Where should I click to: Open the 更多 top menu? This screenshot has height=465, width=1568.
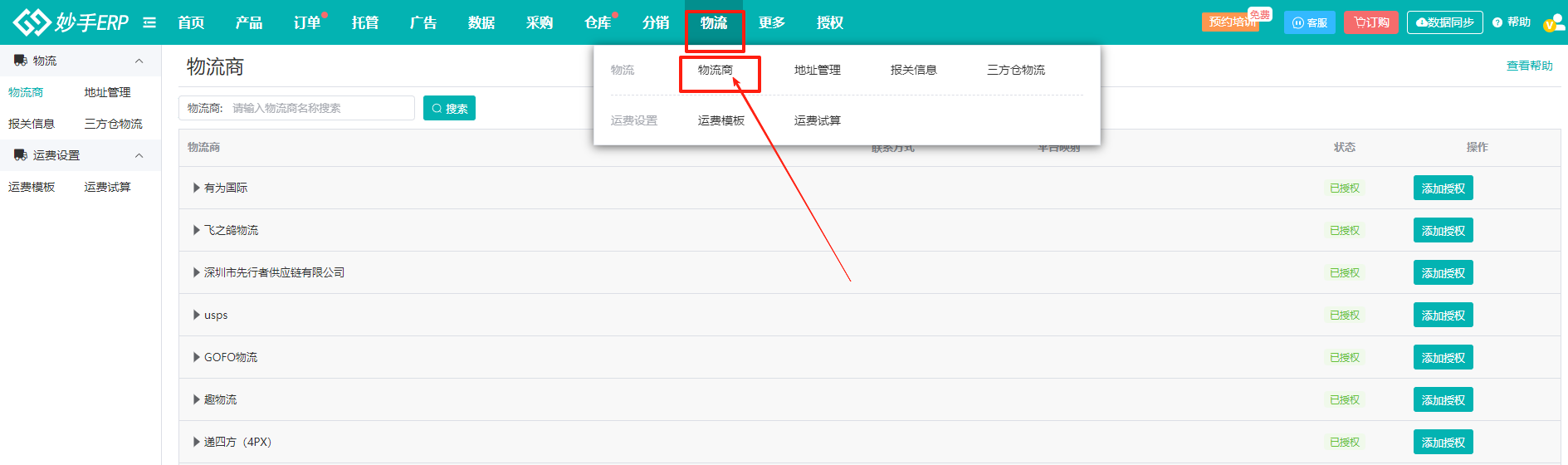pyautogui.click(x=772, y=22)
